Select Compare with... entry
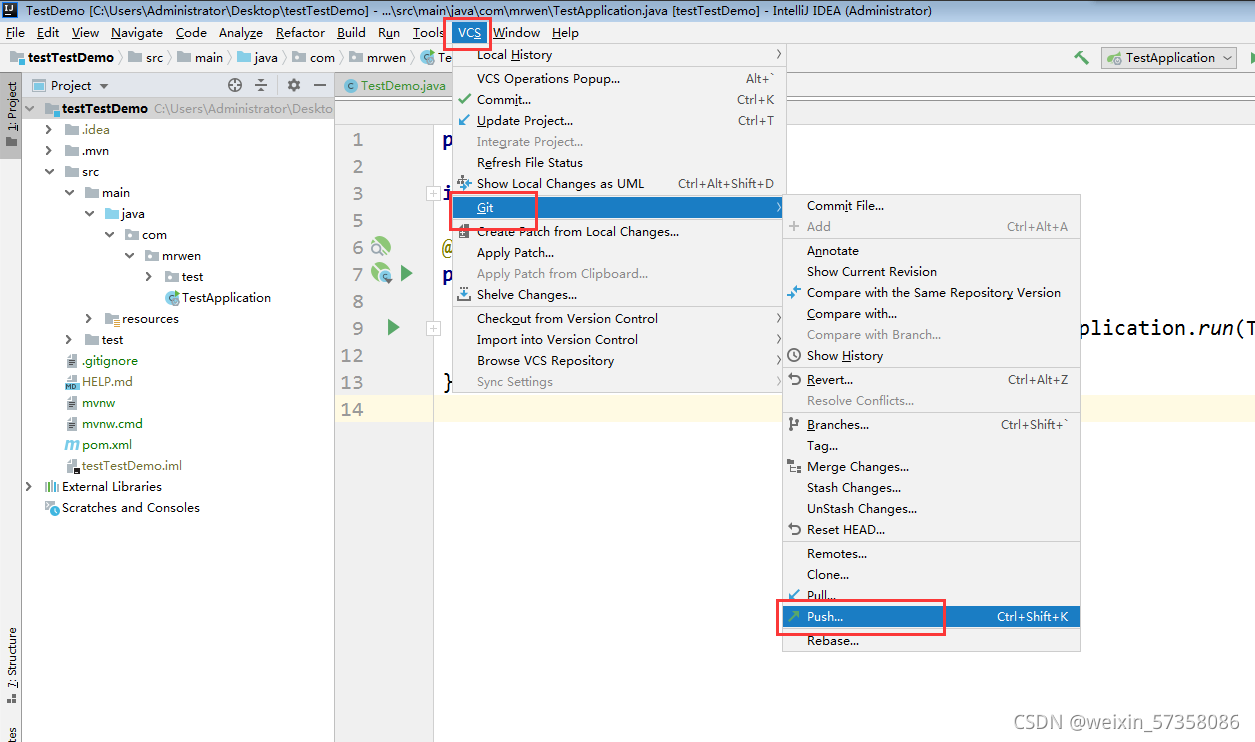This screenshot has height=742, width=1255. [x=930, y=314]
